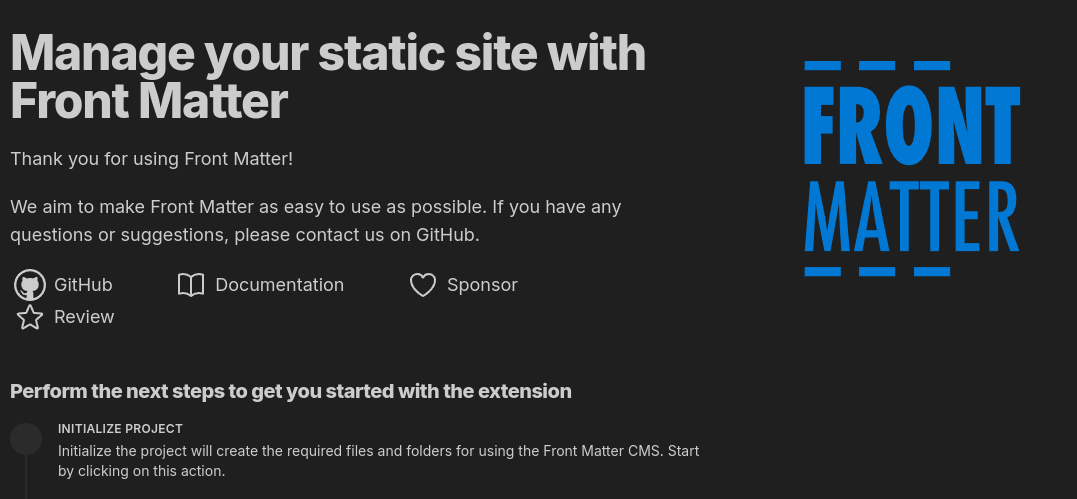Open the GitHub octocat icon
This screenshot has width=1077, height=499.
[30, 285]
